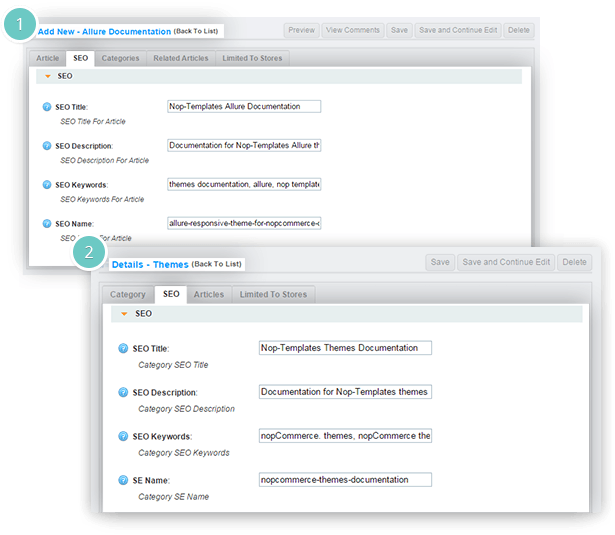615x535 pixels.
Task: Click help icon beside article SEO Description
Action: tap(47, 146)
